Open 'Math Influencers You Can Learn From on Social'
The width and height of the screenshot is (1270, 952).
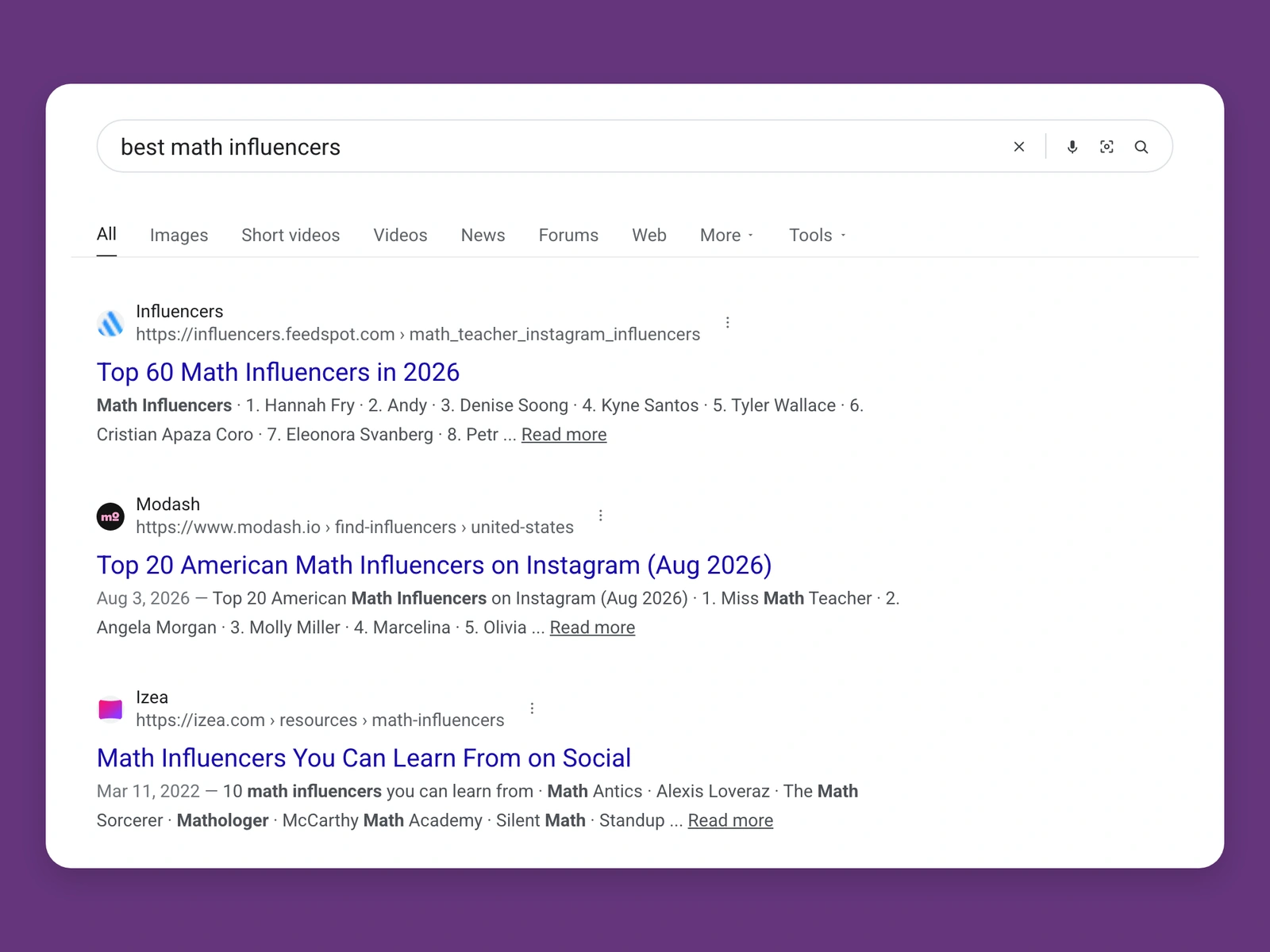pos(364,758)
